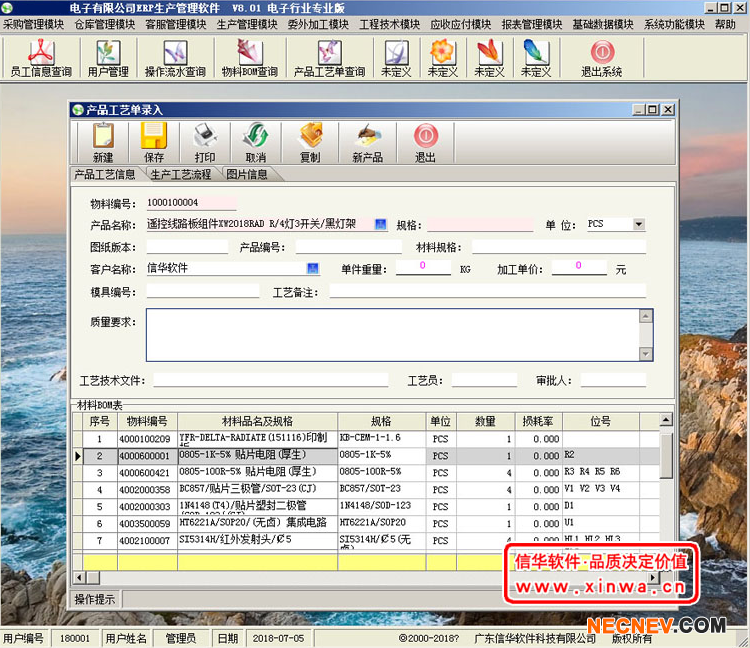Open lookup button beside 产品名称 field
750x648 pixels.
click(x=380, y=225)
